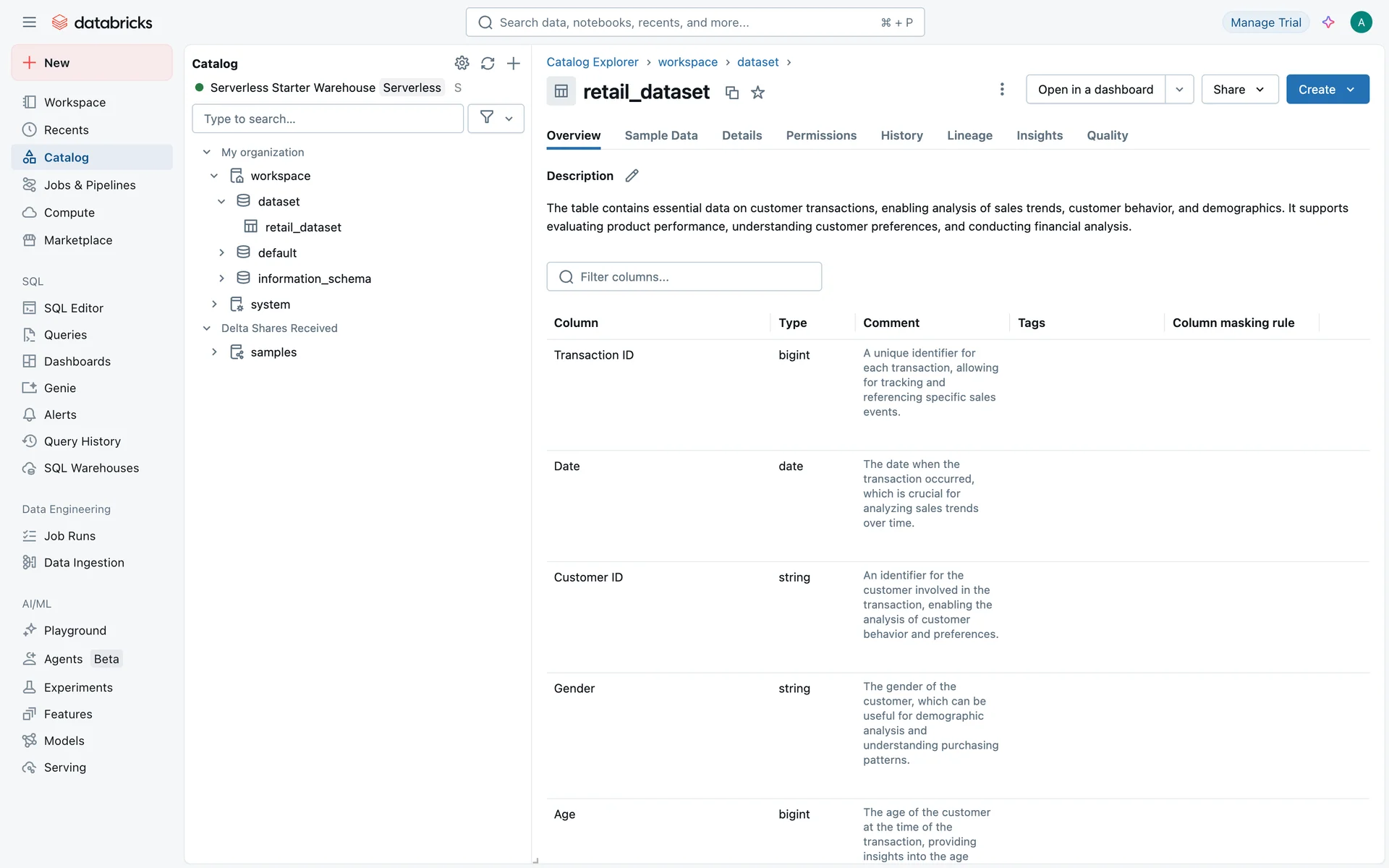Star retail_dataset as a favorite
The image size is (1389, 868).
757,93
